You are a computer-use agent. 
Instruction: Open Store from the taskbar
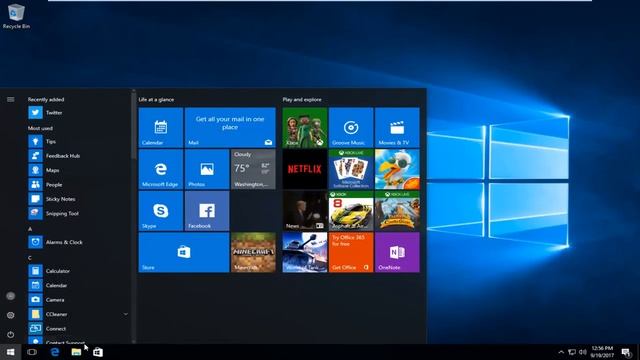(x=98, y=352)
